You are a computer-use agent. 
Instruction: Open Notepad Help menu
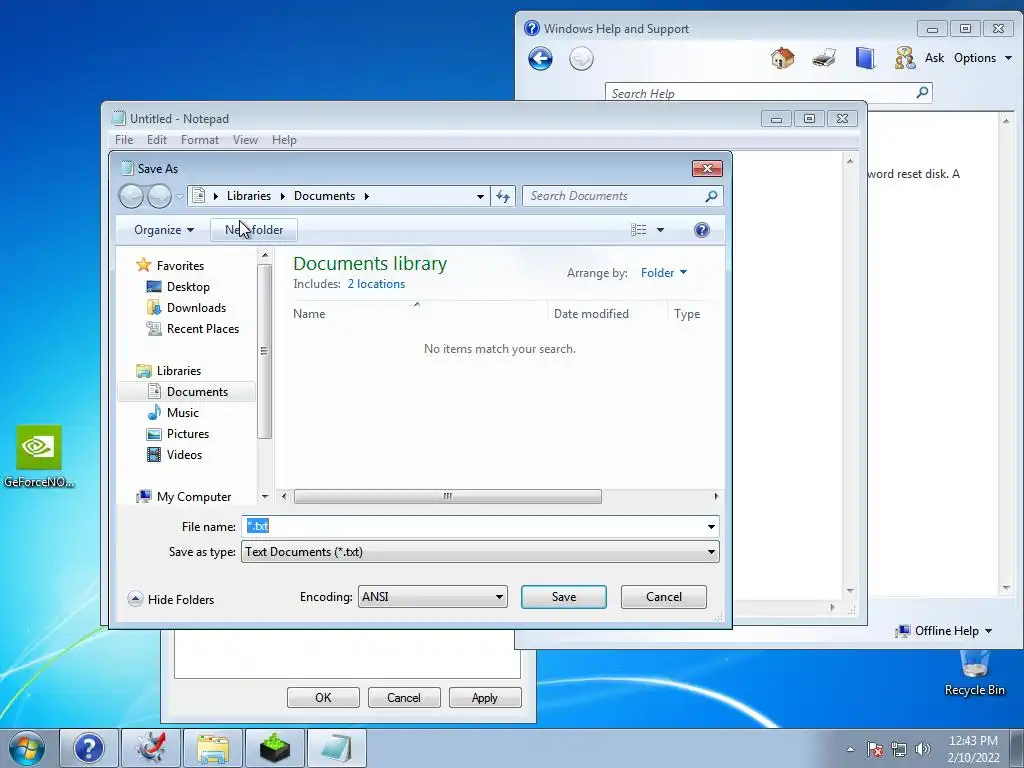284,140
